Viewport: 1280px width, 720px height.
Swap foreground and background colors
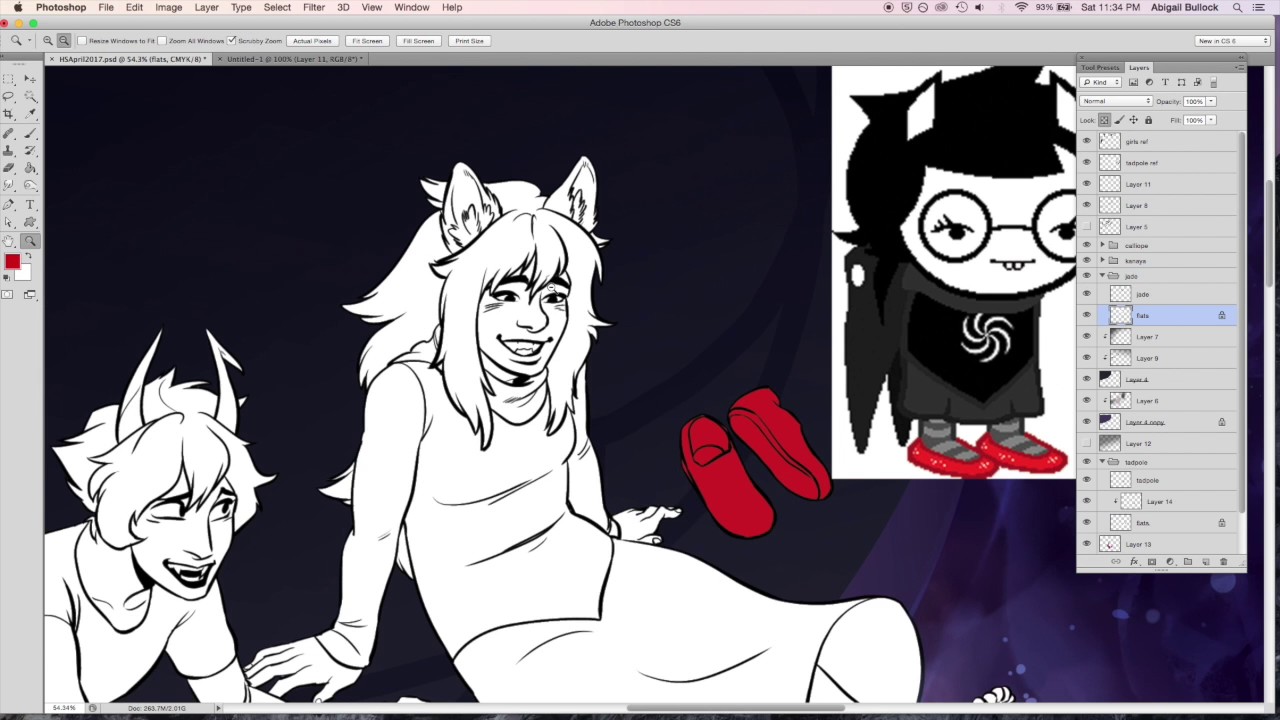point(27,257)
